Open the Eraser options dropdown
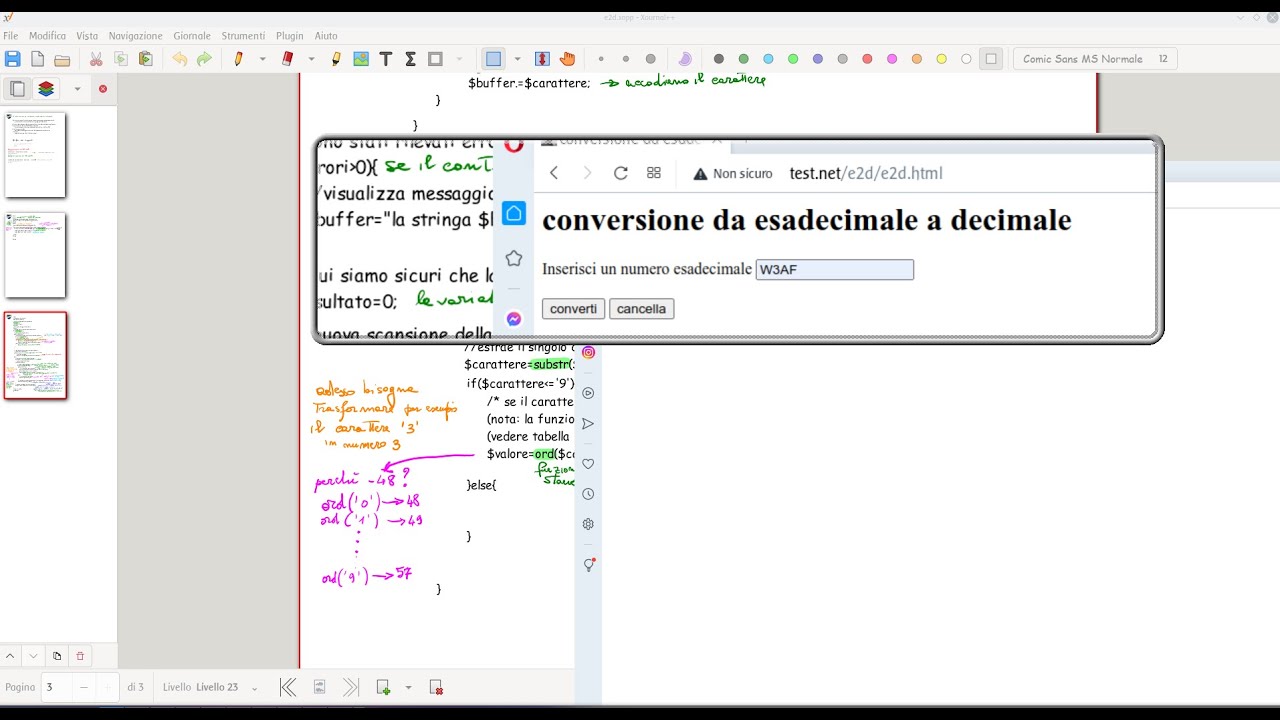 (x=312, y=59)
